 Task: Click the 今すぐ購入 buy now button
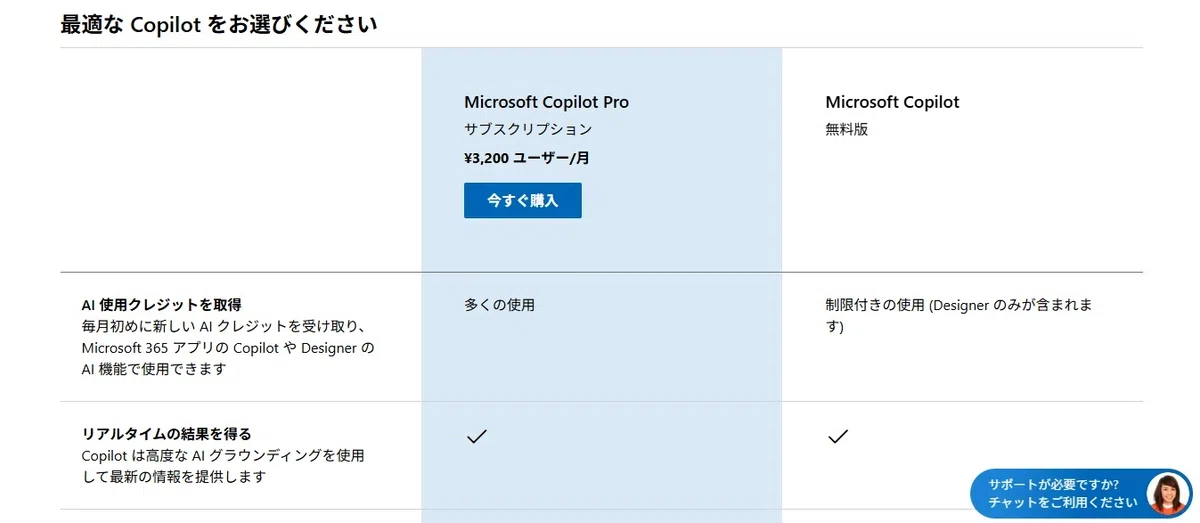(x=522, y=200)
